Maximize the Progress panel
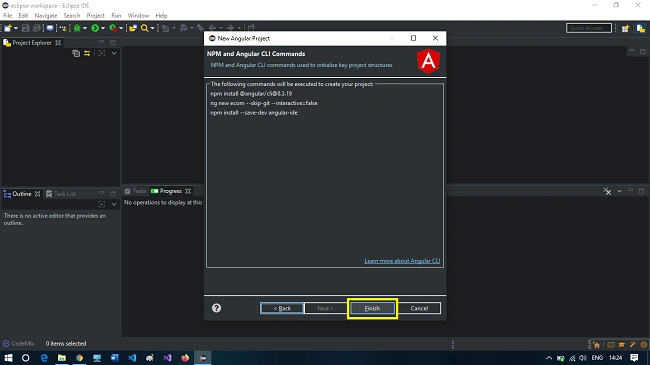 [x=641, y=191]
